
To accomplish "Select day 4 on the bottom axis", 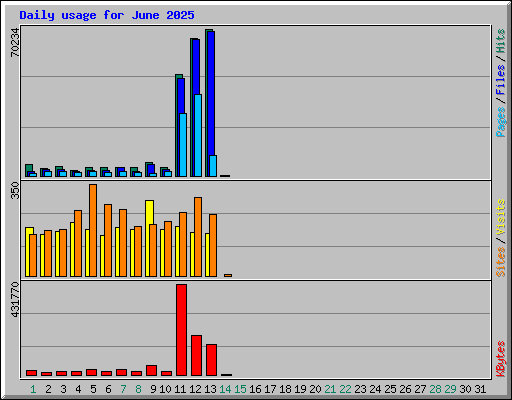I will [x=78, y=389].
